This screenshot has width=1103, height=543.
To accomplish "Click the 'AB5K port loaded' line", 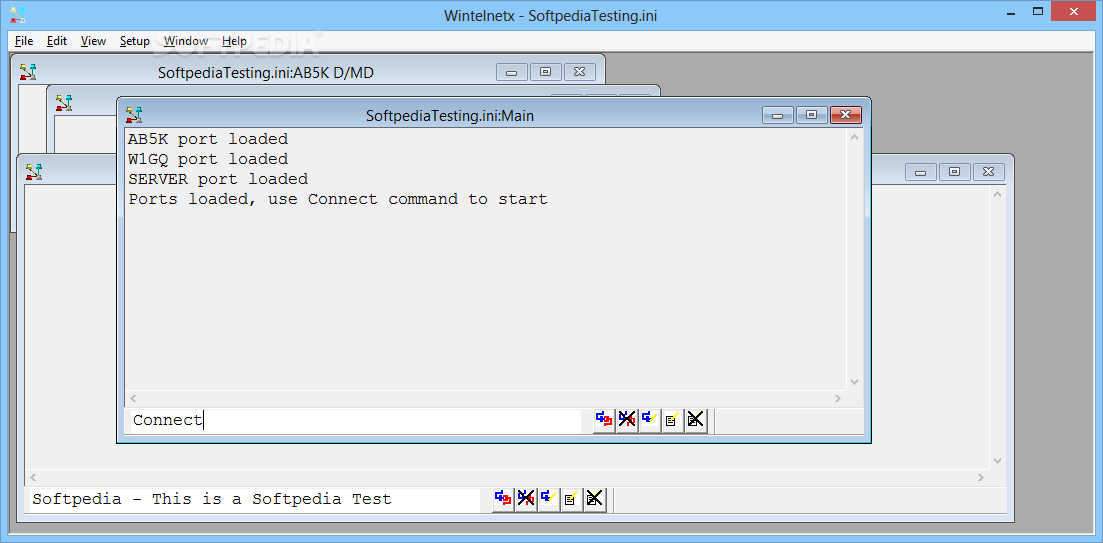I will point(208,139).
